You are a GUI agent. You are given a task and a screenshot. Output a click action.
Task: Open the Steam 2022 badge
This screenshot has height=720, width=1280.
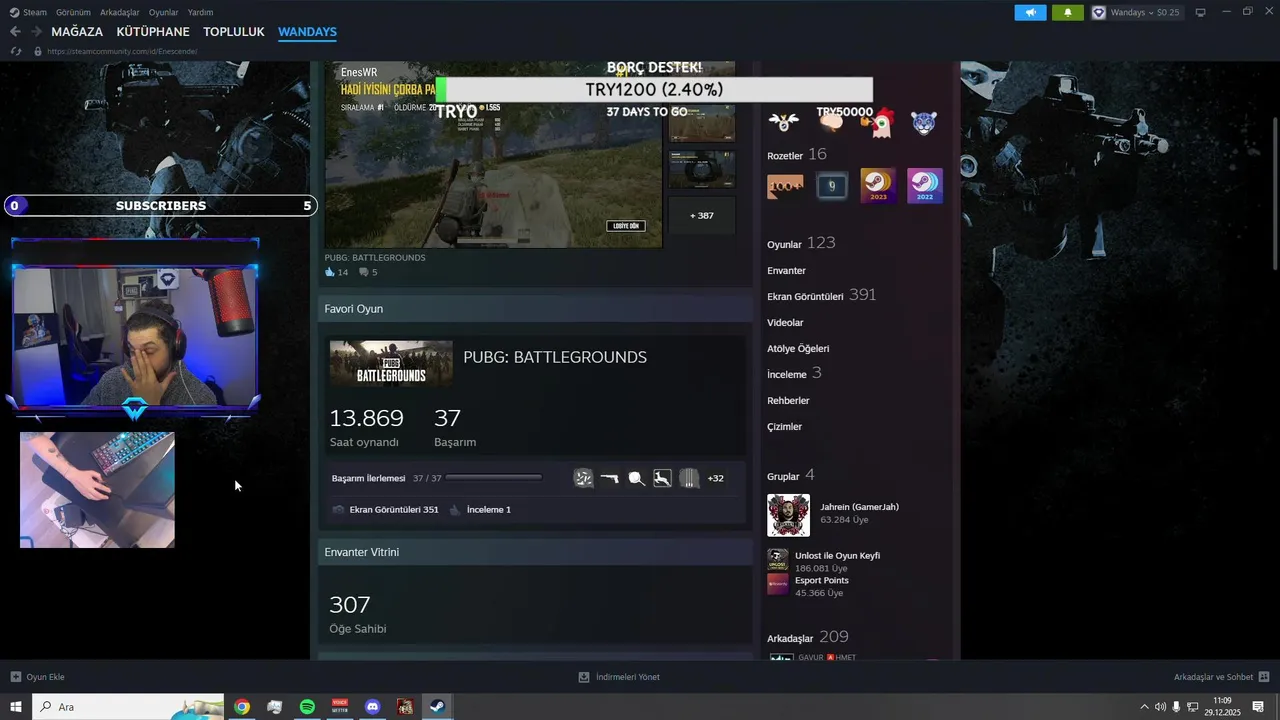click(x=925, y=186)
